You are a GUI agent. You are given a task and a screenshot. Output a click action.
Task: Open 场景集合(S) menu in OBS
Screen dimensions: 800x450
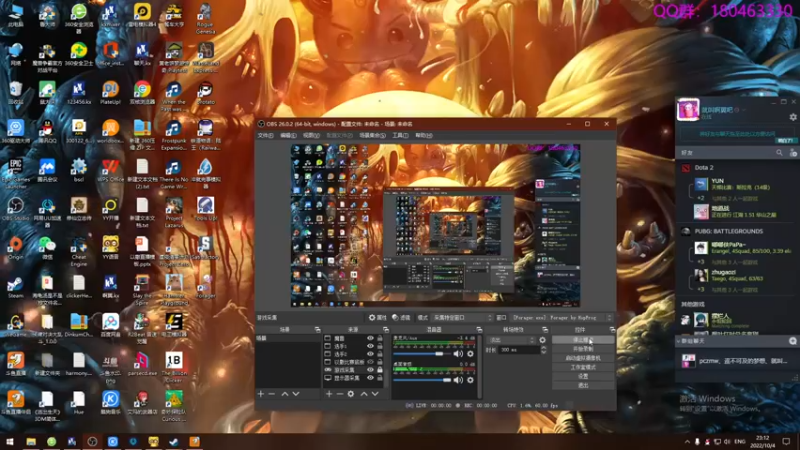[x=372, y=135]
